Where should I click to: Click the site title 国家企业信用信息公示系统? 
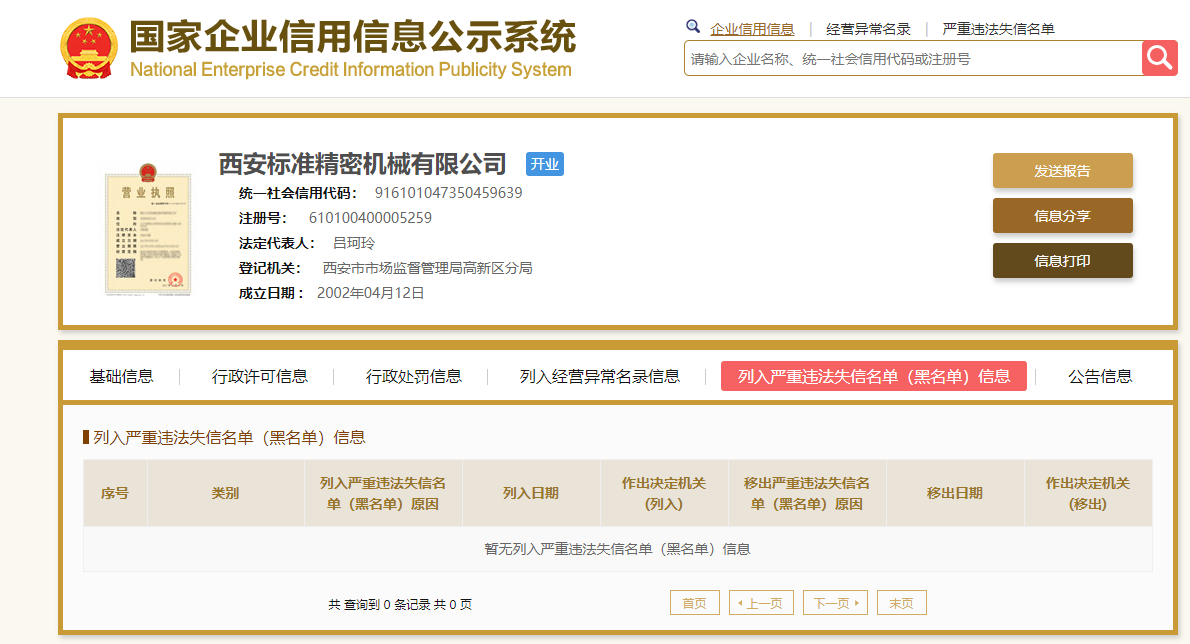click(x=353, y=37)
